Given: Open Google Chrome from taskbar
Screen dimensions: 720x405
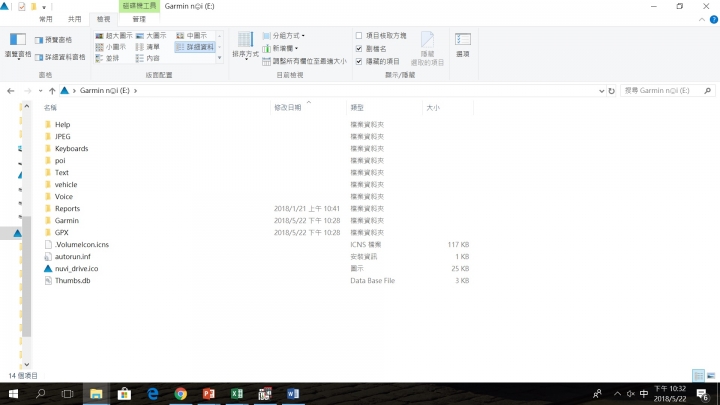Looking at the screenshot, I should 181,394.
